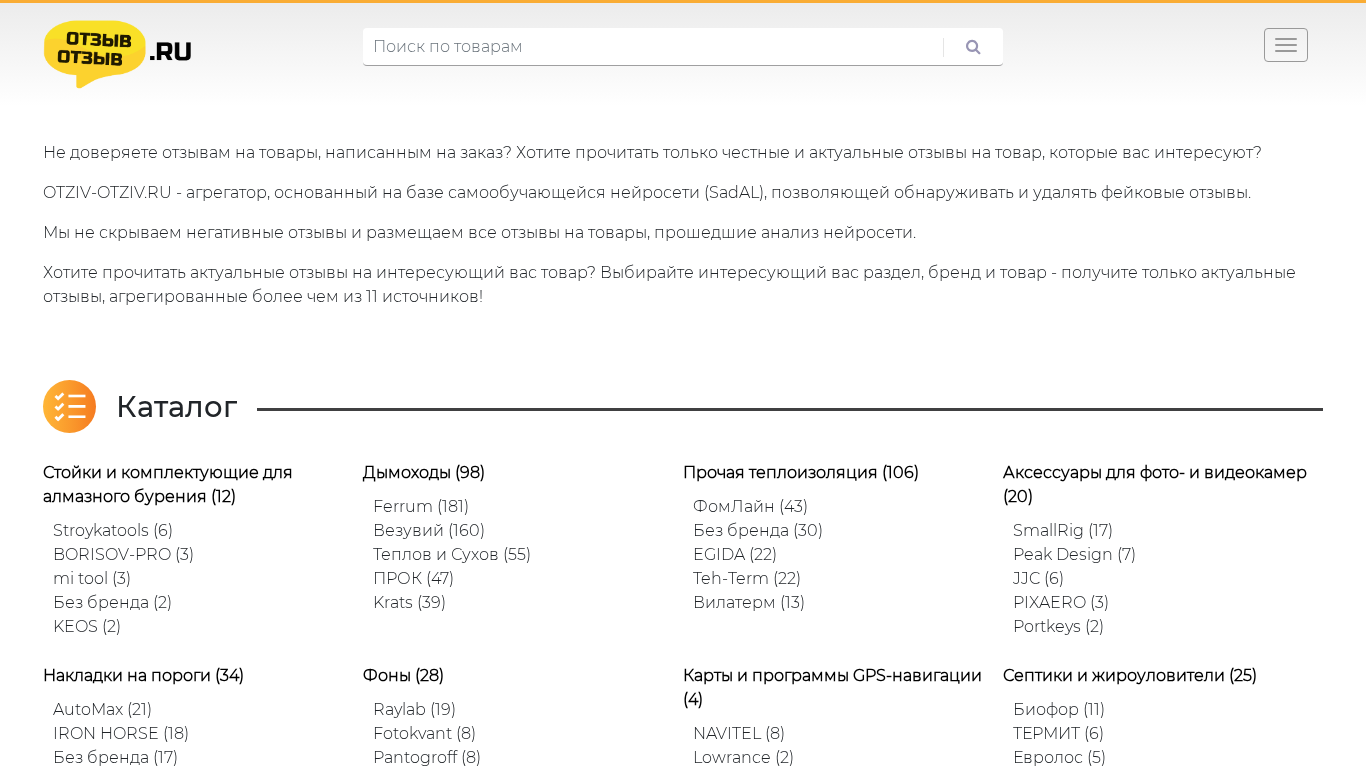Open brand SmallRig (17)
The image size is (1366, 768).
point(1063,530)
